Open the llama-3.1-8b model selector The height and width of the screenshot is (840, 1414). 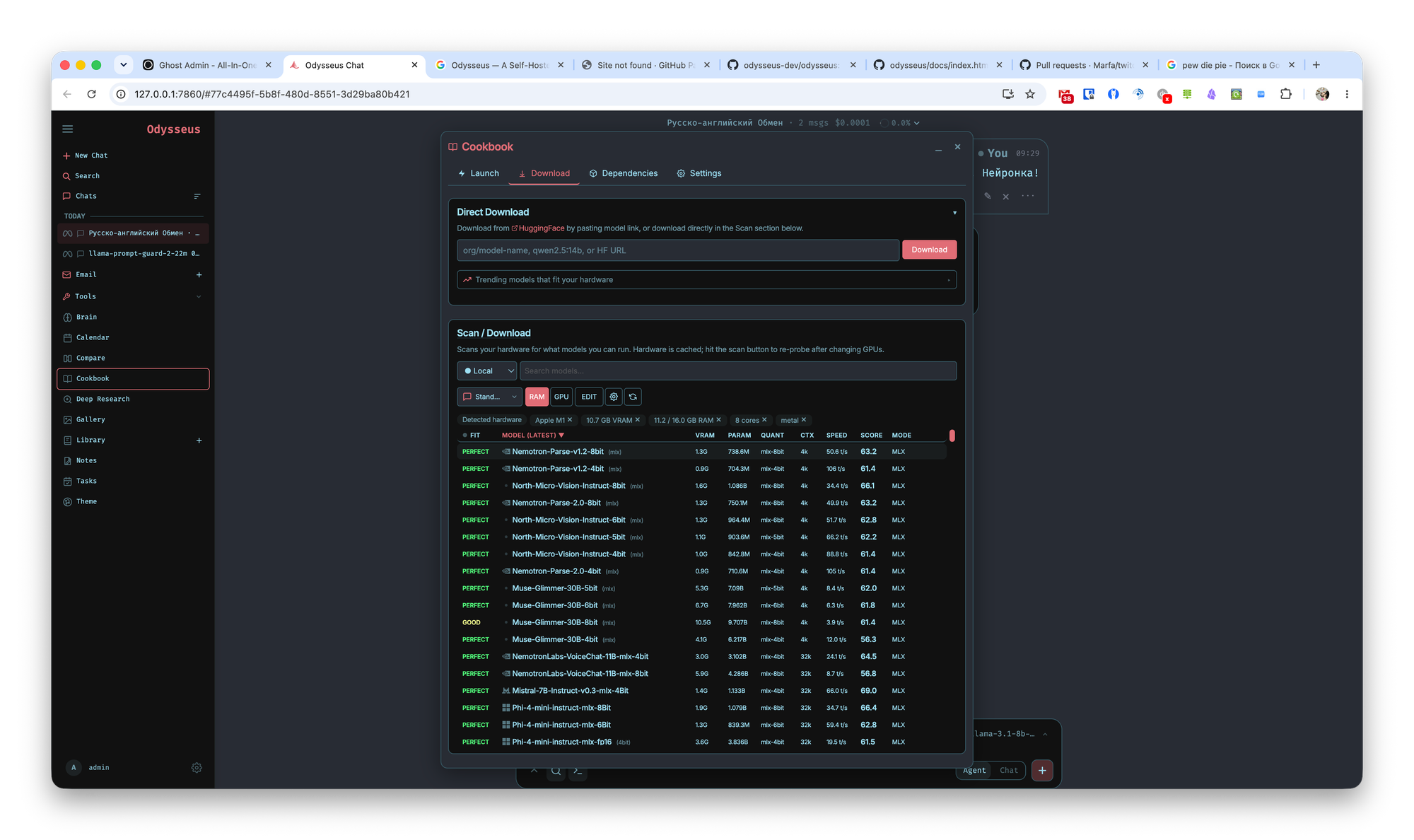(x=1011, y=734)
